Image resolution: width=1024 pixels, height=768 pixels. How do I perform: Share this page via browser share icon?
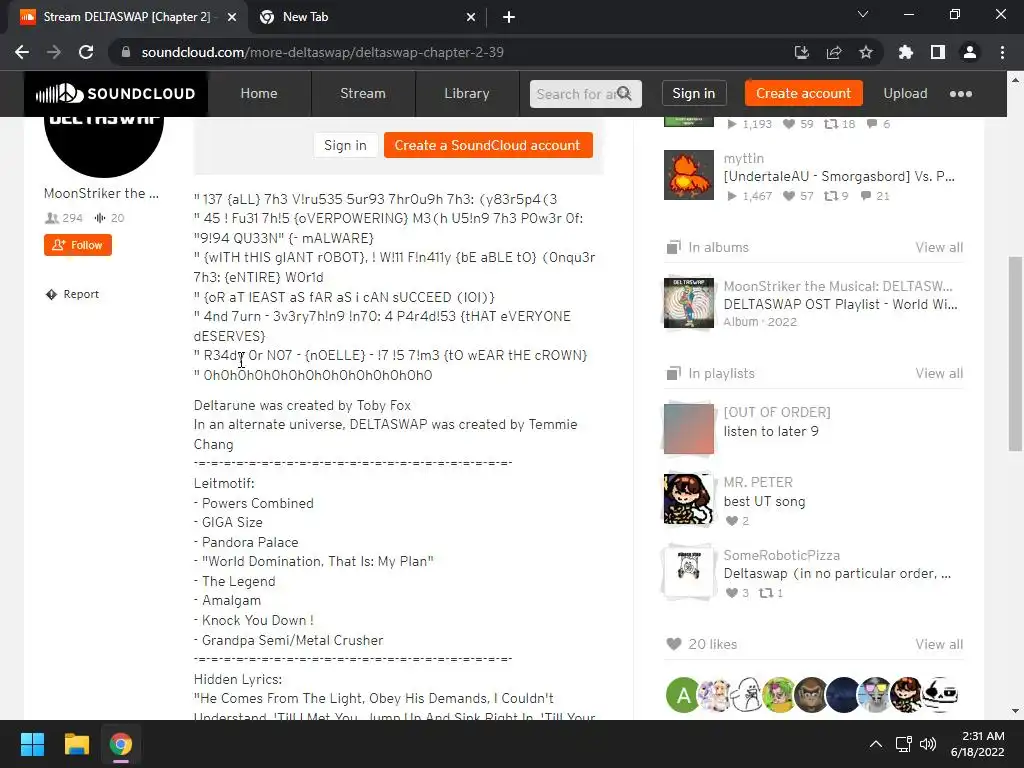coord(833,52)
